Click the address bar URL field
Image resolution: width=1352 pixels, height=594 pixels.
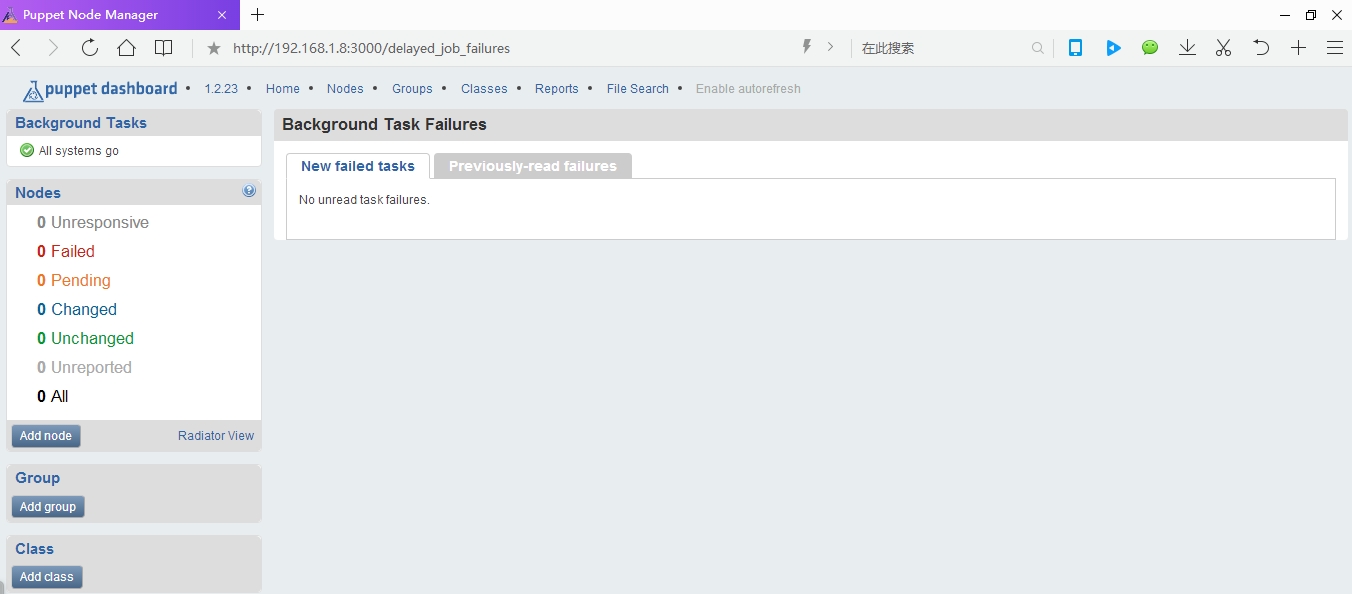(510, 48)
